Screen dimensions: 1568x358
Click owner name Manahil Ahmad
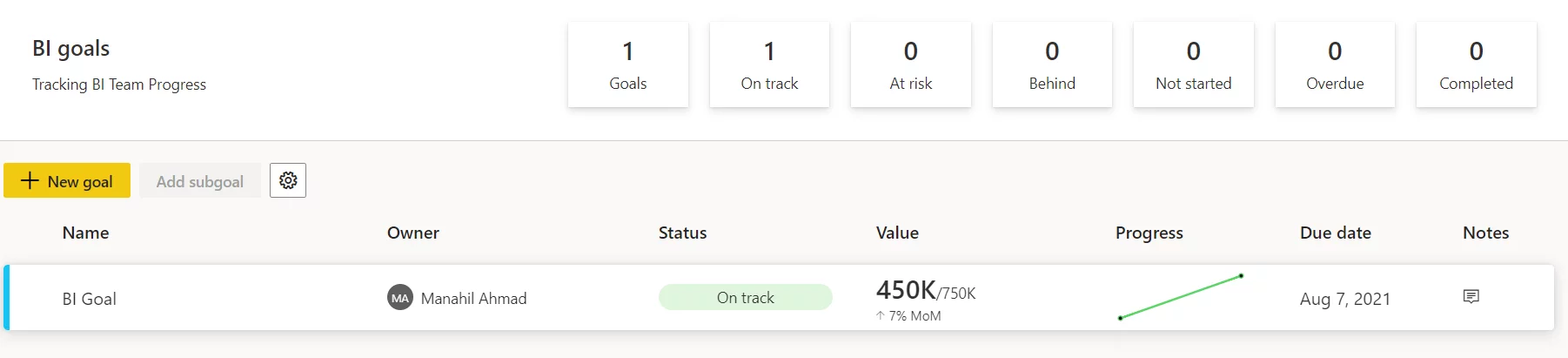[473, 298]
